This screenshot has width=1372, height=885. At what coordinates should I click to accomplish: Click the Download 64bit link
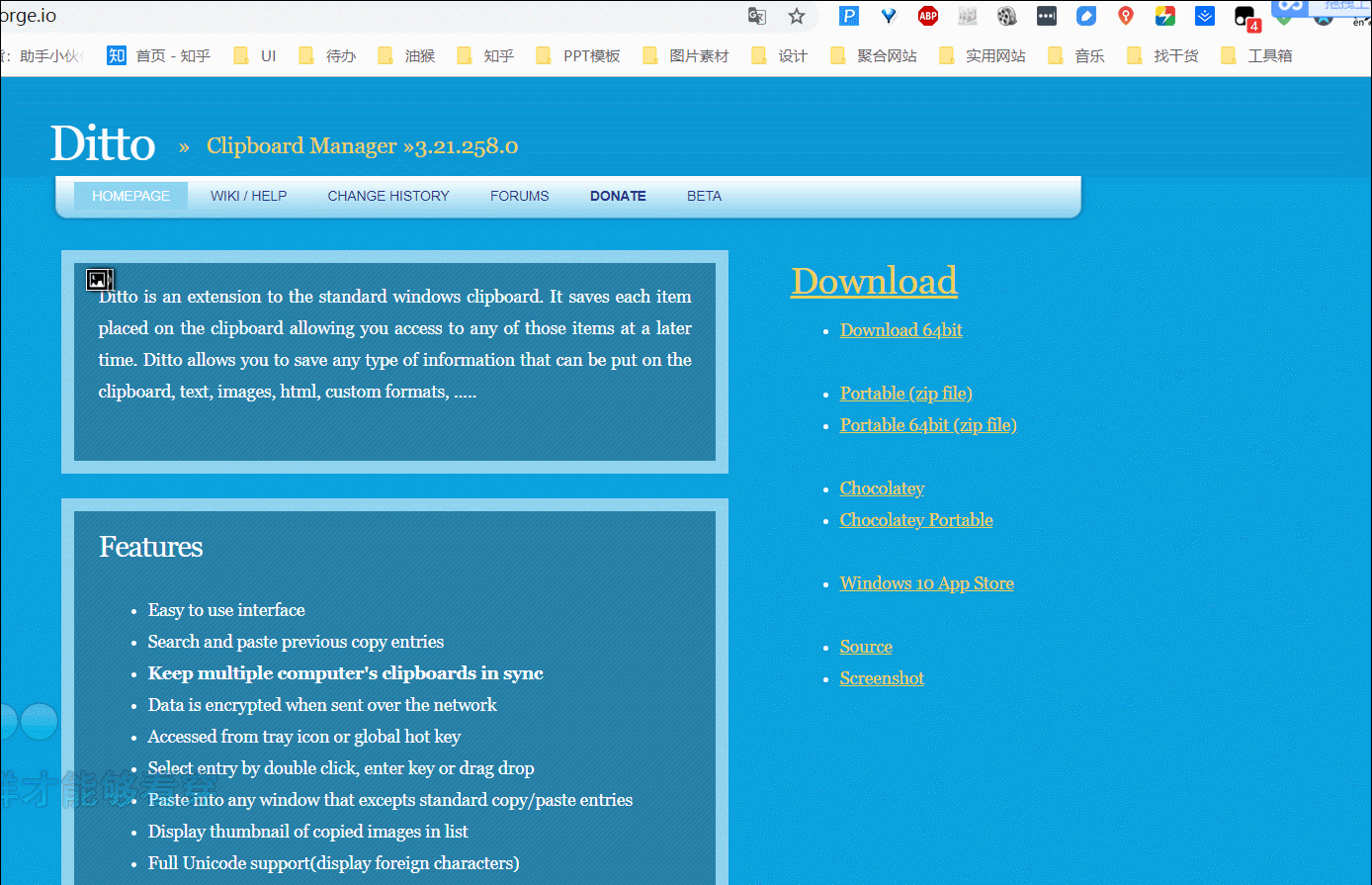pyautogui.click(x=901, y=330)
